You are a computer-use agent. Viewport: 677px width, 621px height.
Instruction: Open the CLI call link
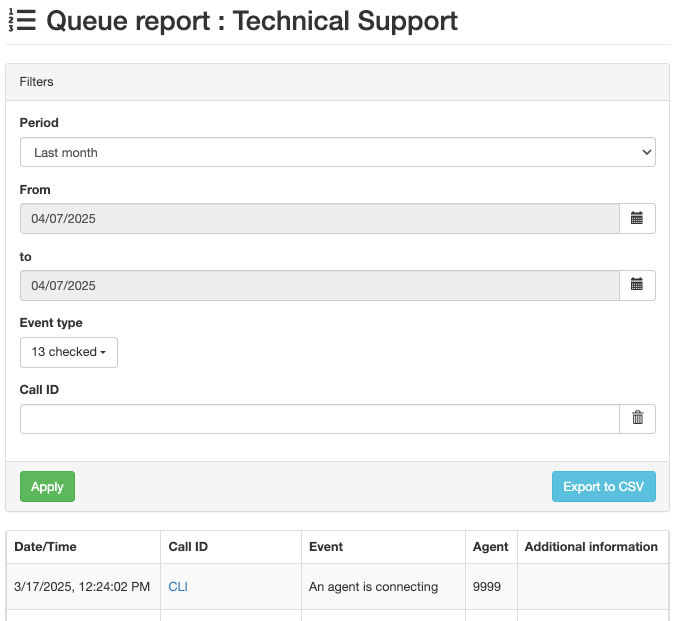click(178, 587)
